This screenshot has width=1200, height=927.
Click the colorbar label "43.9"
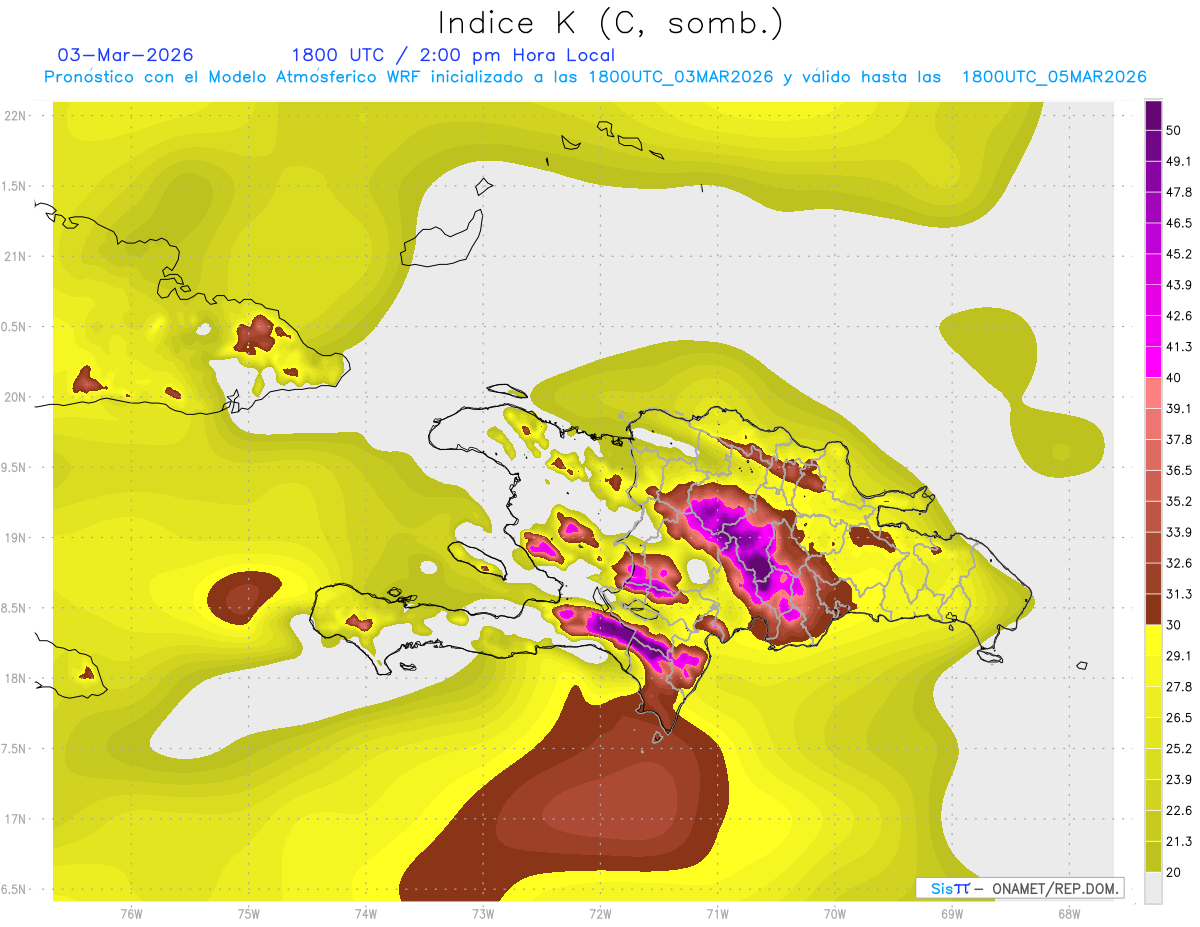point(1178,285)
